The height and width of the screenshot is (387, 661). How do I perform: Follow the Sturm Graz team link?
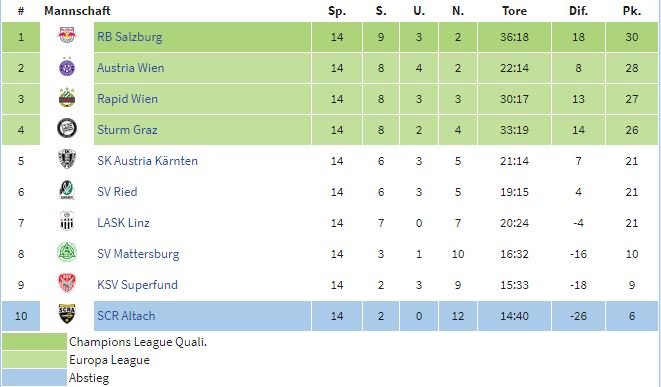click(127, 129)
